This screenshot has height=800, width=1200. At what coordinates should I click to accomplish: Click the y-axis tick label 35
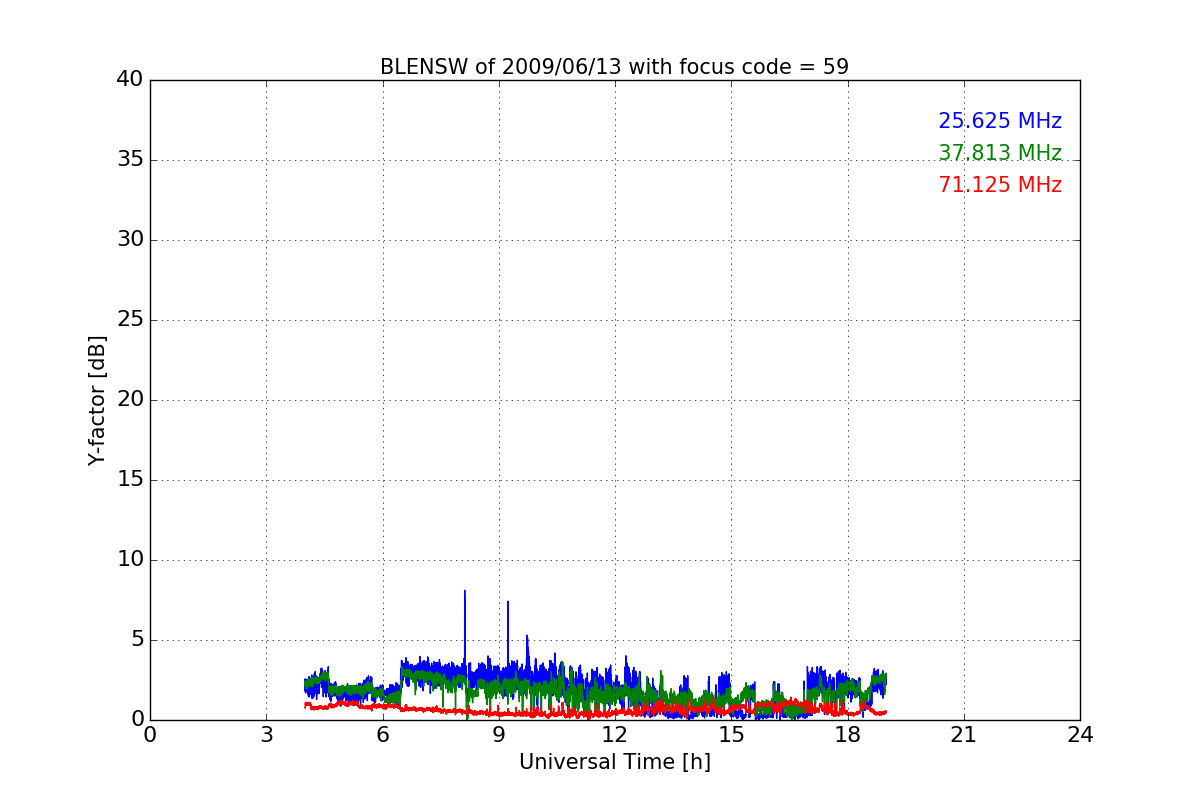click(130, 159)
